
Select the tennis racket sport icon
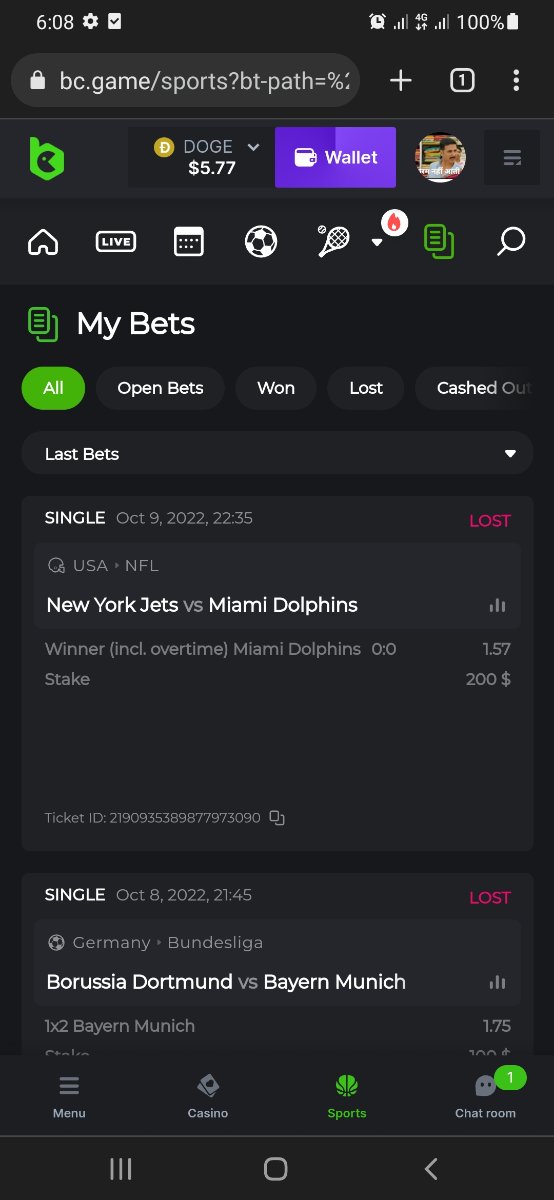[334, 241]
